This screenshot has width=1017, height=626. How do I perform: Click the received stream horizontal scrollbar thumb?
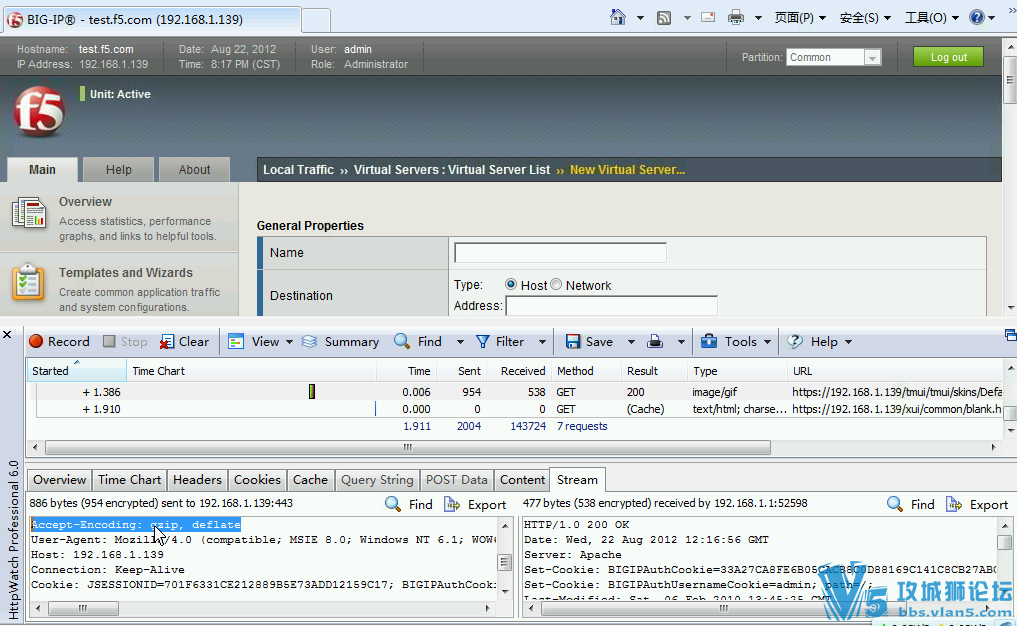tap(723, 608)
